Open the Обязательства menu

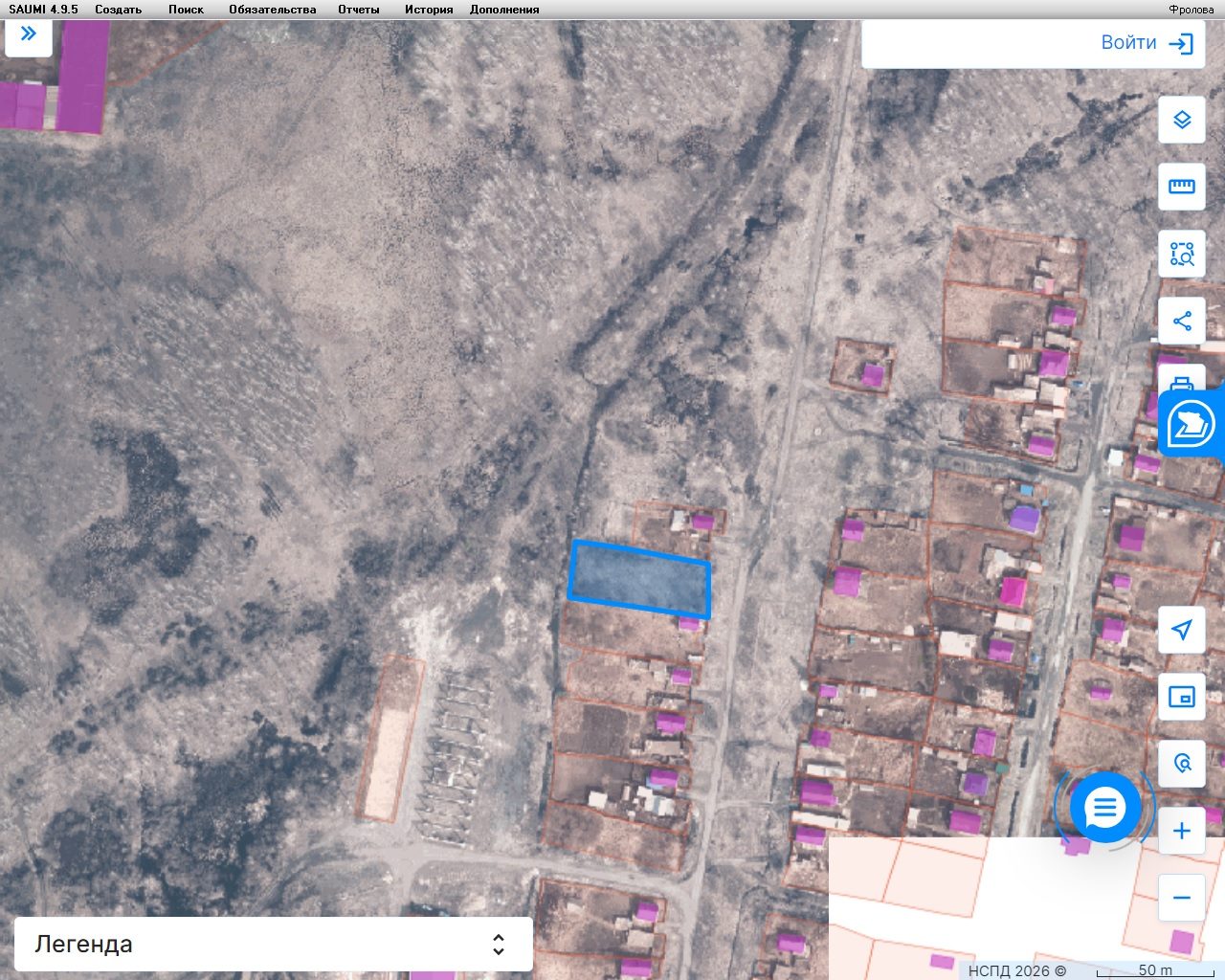click(272, 10)
